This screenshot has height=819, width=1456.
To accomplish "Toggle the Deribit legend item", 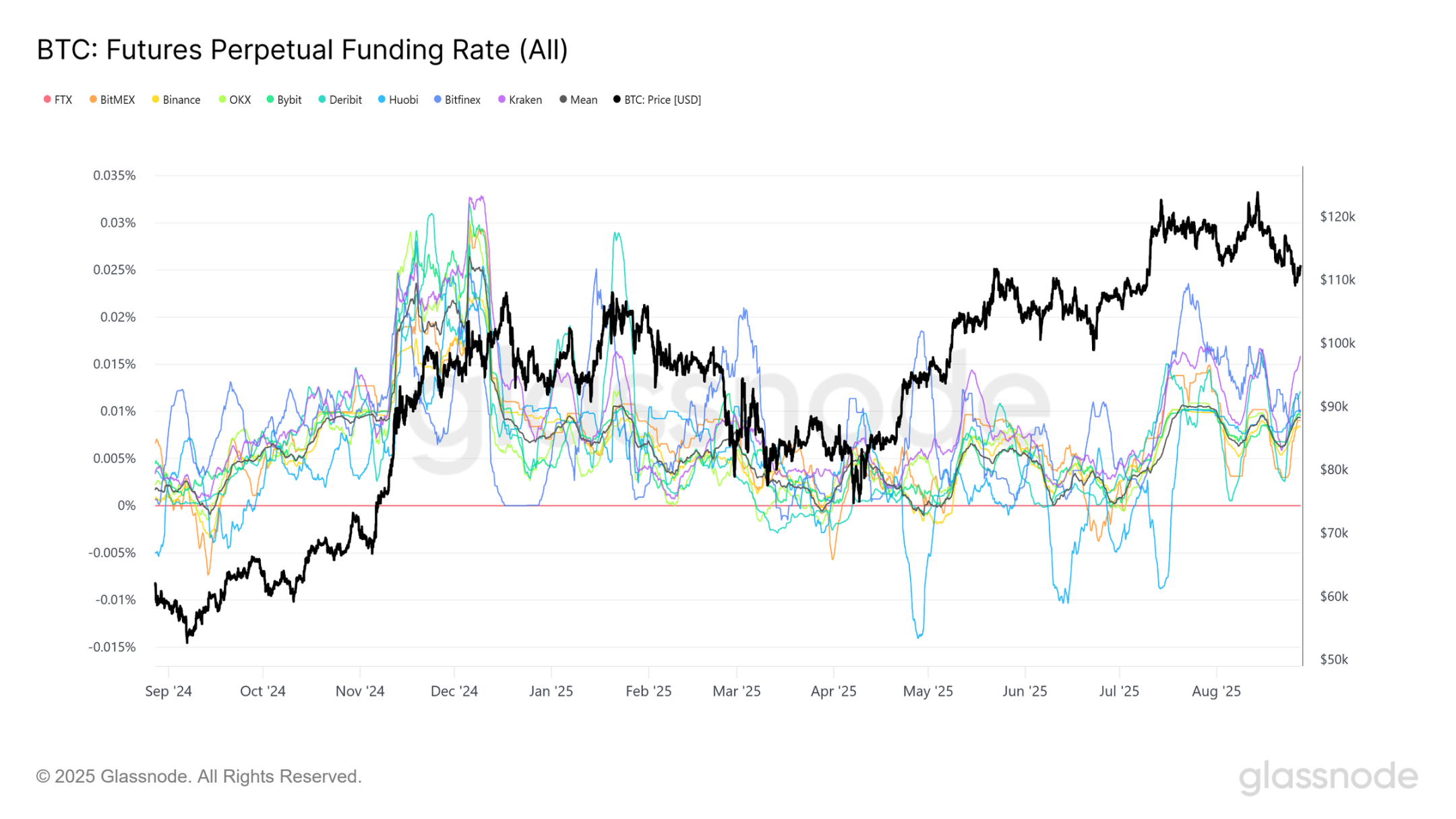I will tap(340, 100).
